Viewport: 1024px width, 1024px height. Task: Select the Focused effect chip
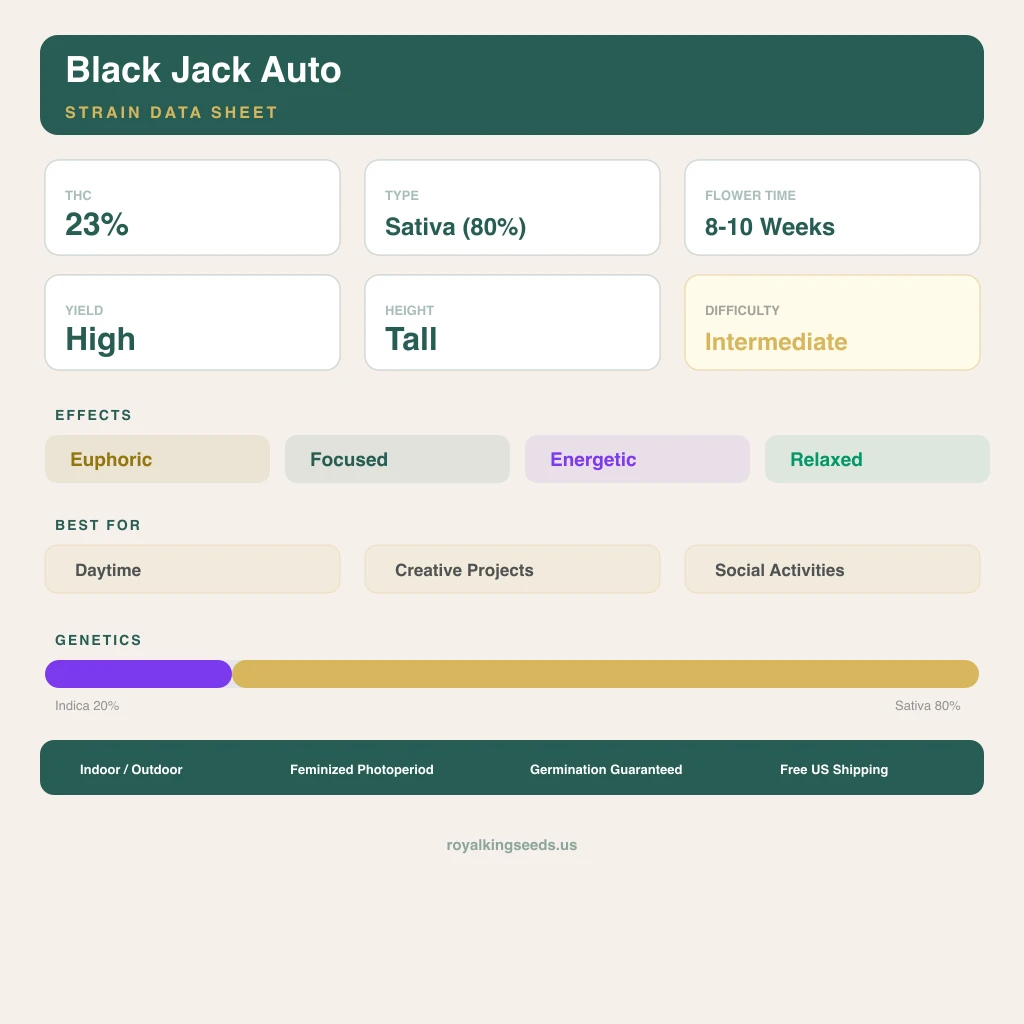click(397, 459)
